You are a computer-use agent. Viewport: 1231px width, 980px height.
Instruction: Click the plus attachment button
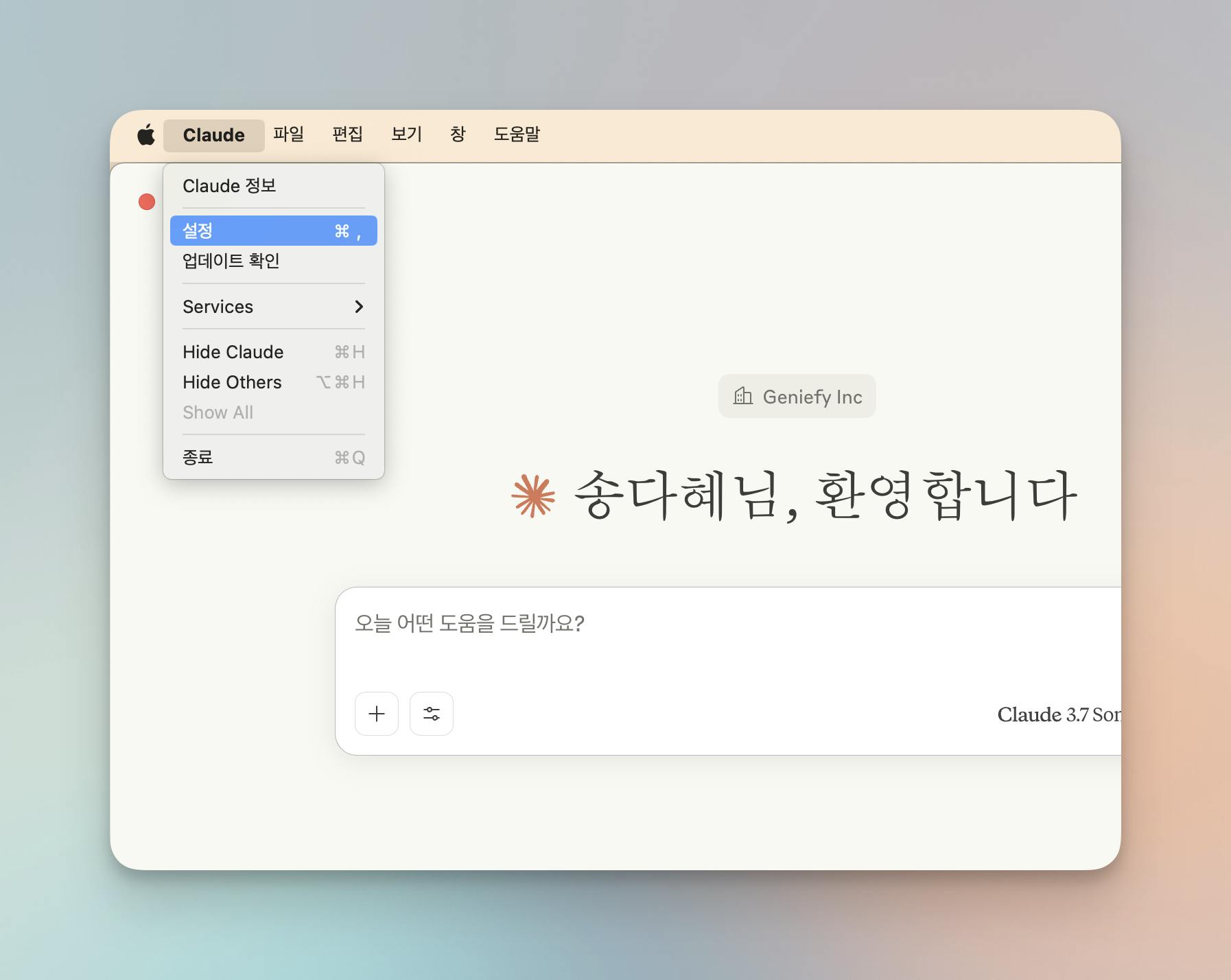(x=377, y=714)
